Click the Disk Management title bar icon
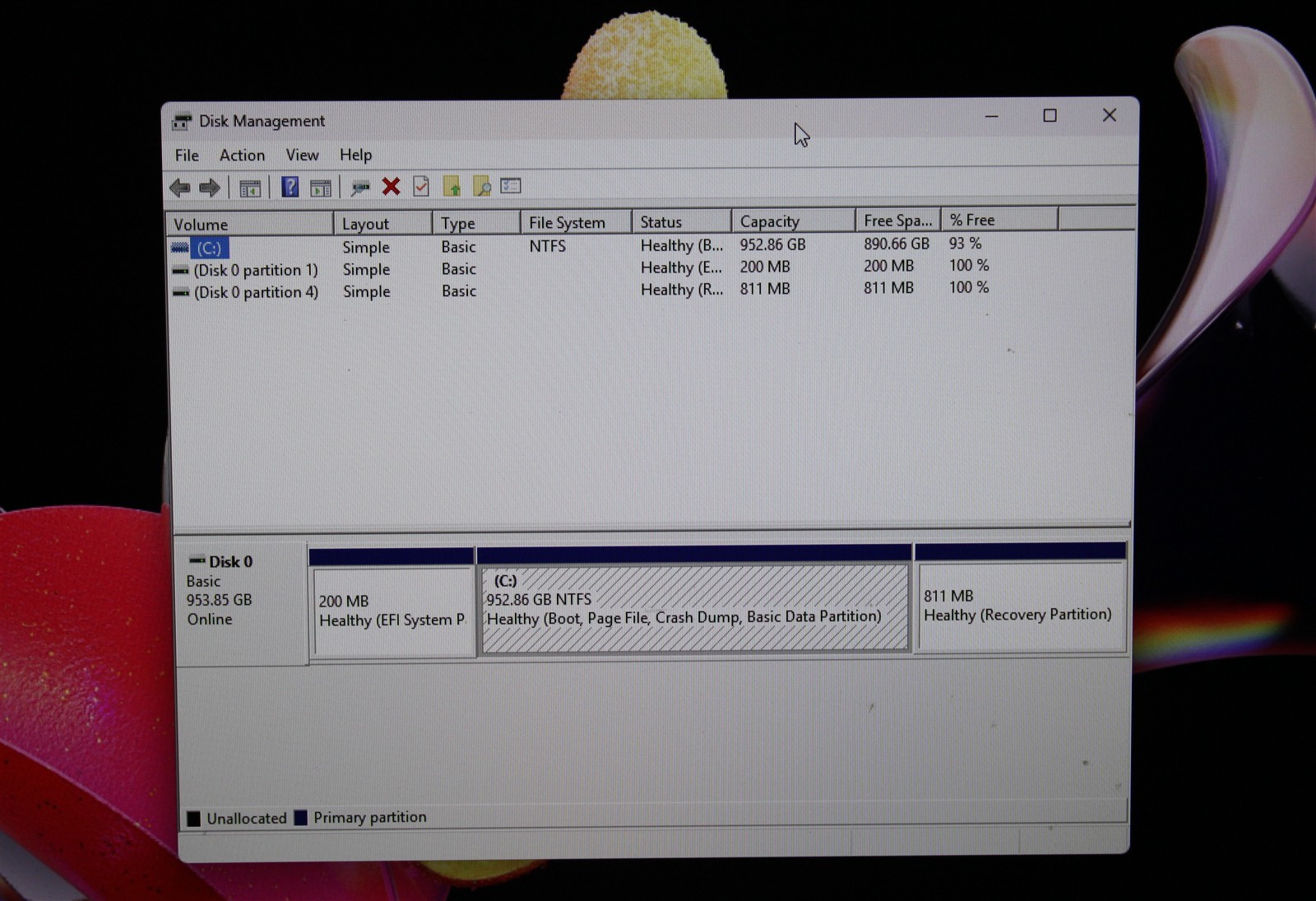This screenshot has width=1316, height=901. tap(182, 122)
